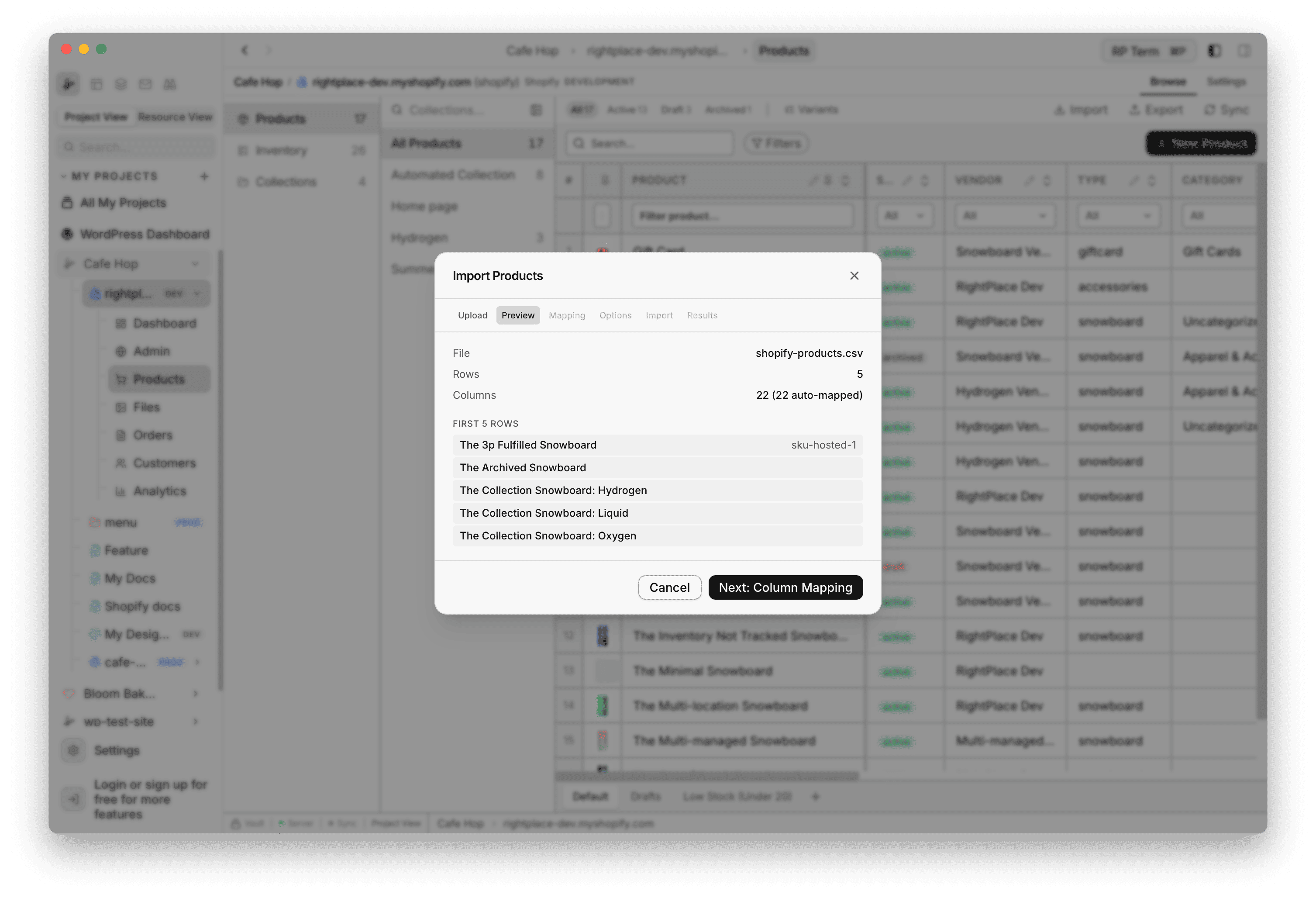Click Next: Column Mapping button
Viewport: 1316px width, 898px height.
[x=785, y=587]
